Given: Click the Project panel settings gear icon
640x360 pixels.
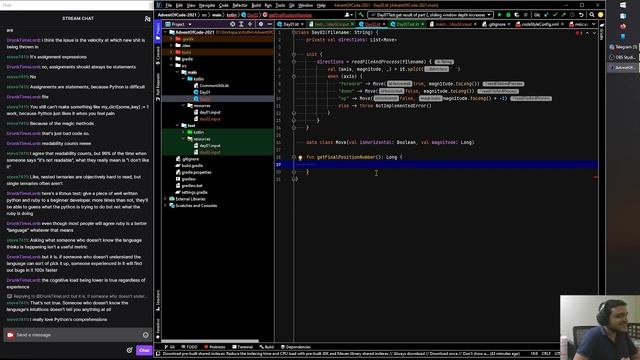Looking at the screenshot, I should pyautogui.click(x=261, y=24).
